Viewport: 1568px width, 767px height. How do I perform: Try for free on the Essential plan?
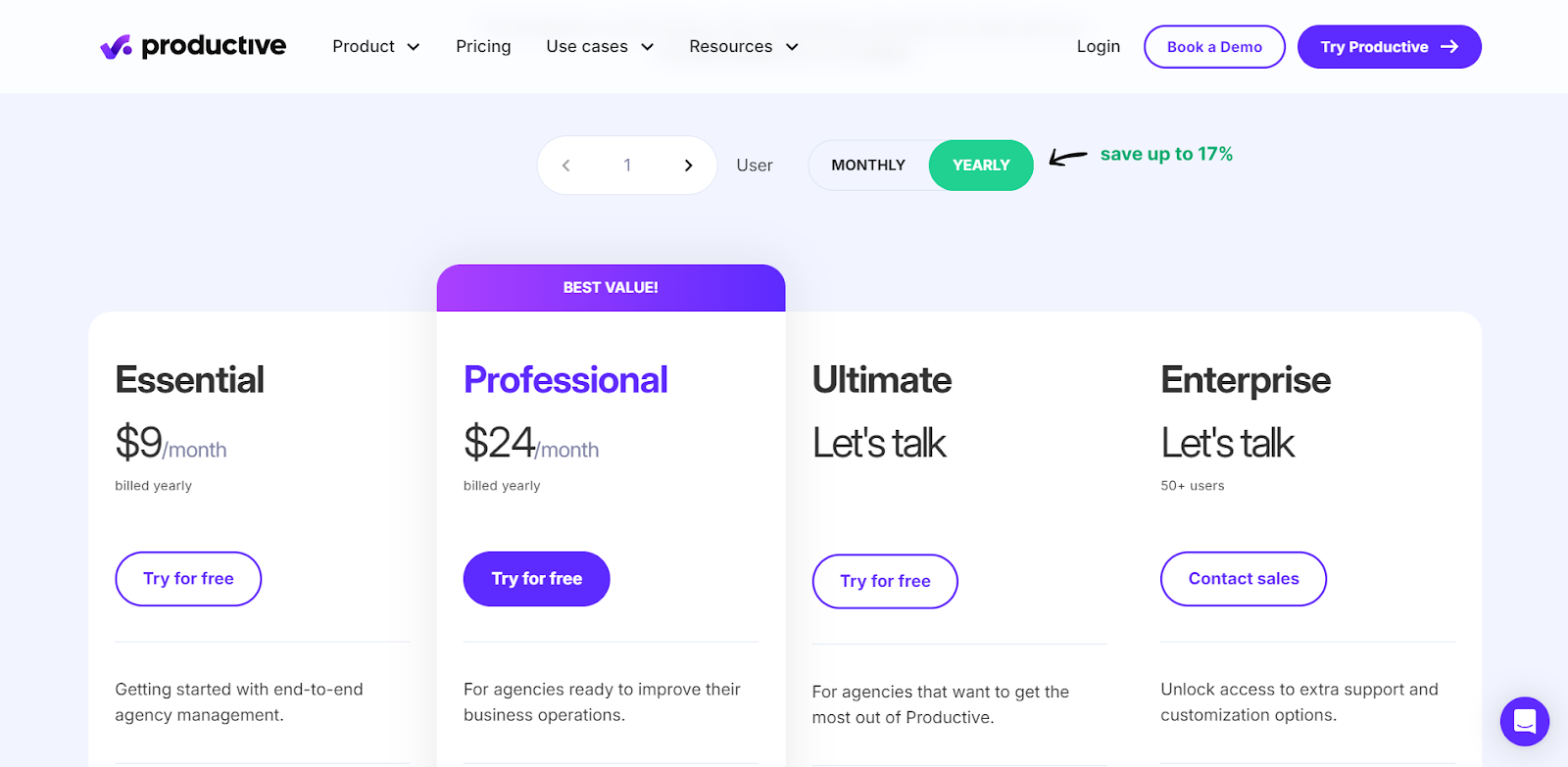coord(187,578)
